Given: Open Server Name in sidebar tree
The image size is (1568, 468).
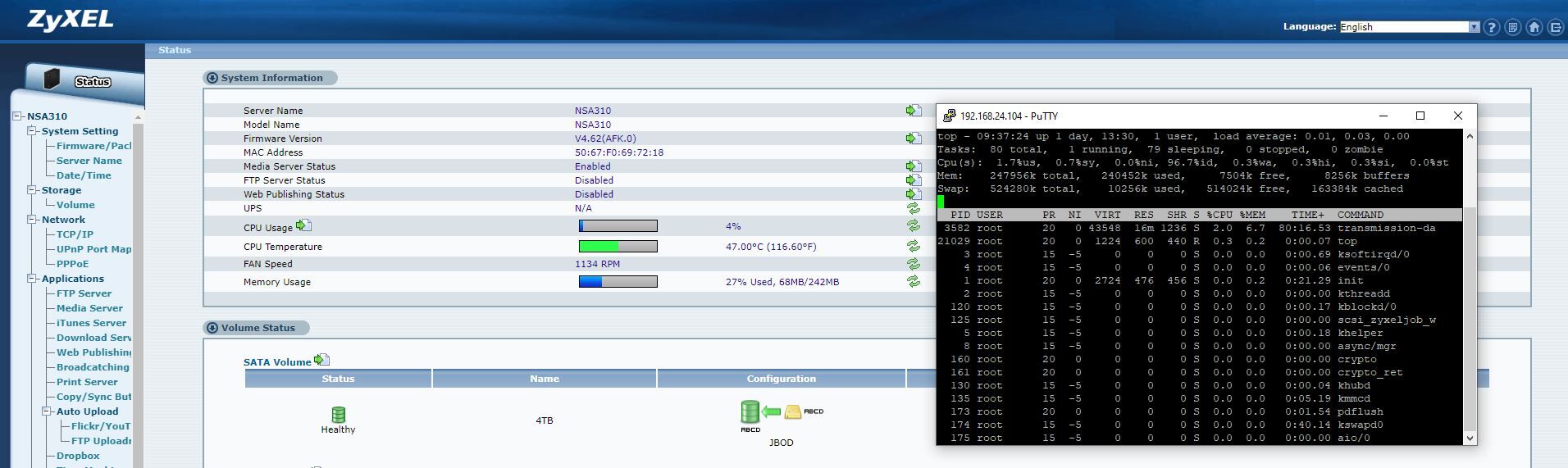Looking at the screenshot, I should click(89, 161).
